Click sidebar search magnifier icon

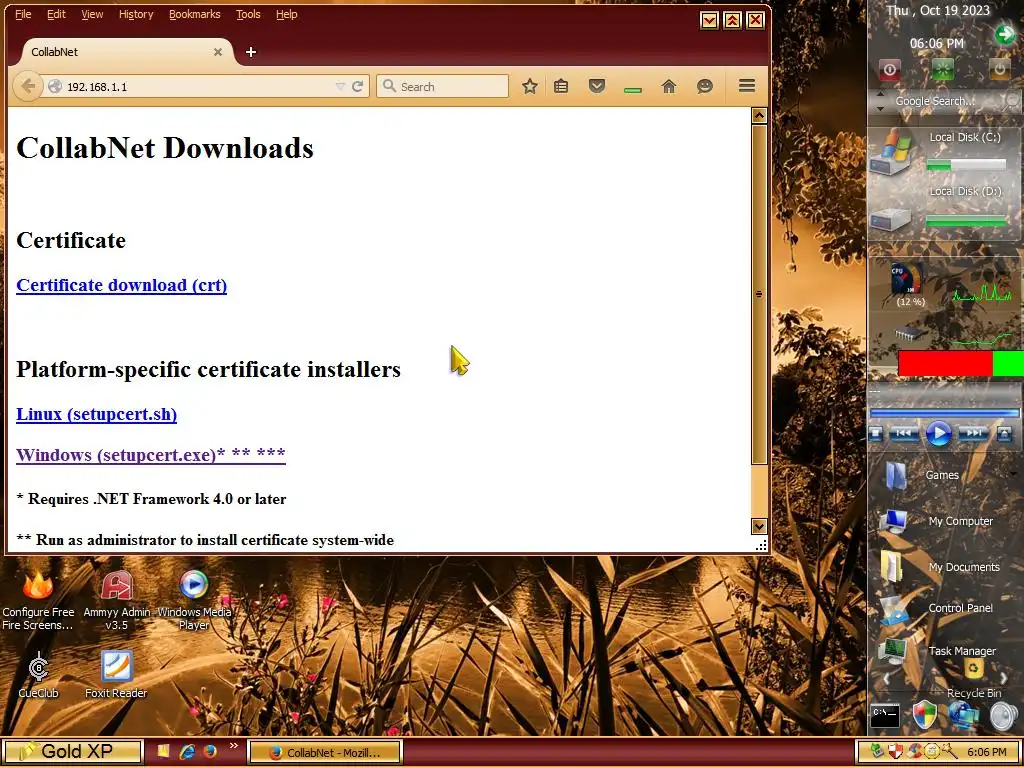tap(1012, 101)
